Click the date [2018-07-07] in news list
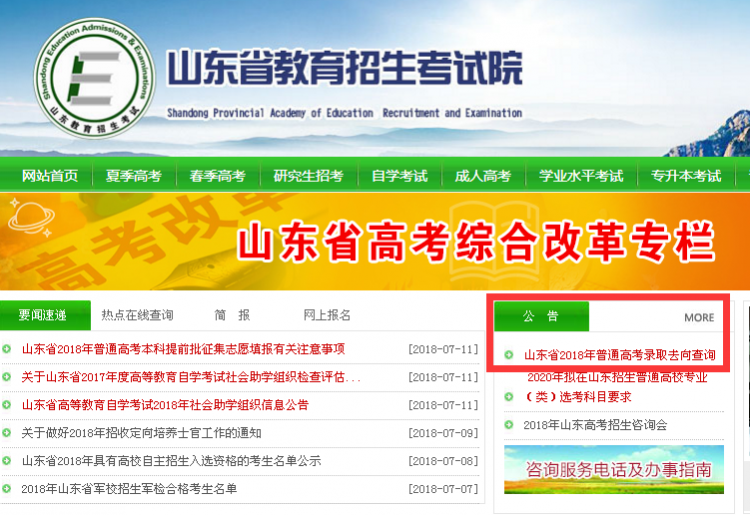Screen dimensions: 750x515 443,489
